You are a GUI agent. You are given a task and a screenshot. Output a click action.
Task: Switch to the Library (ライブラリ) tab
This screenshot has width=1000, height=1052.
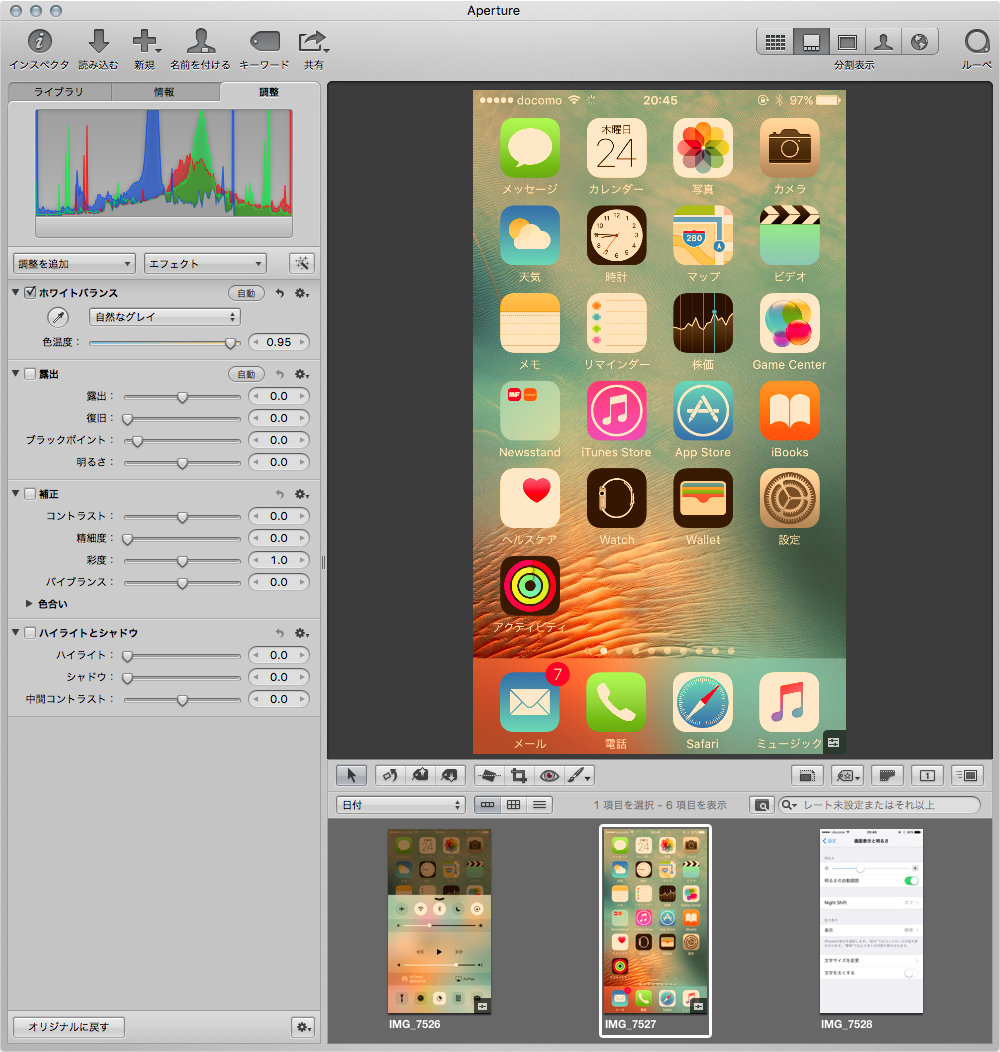pyautogui.click(x=59, y=92)
